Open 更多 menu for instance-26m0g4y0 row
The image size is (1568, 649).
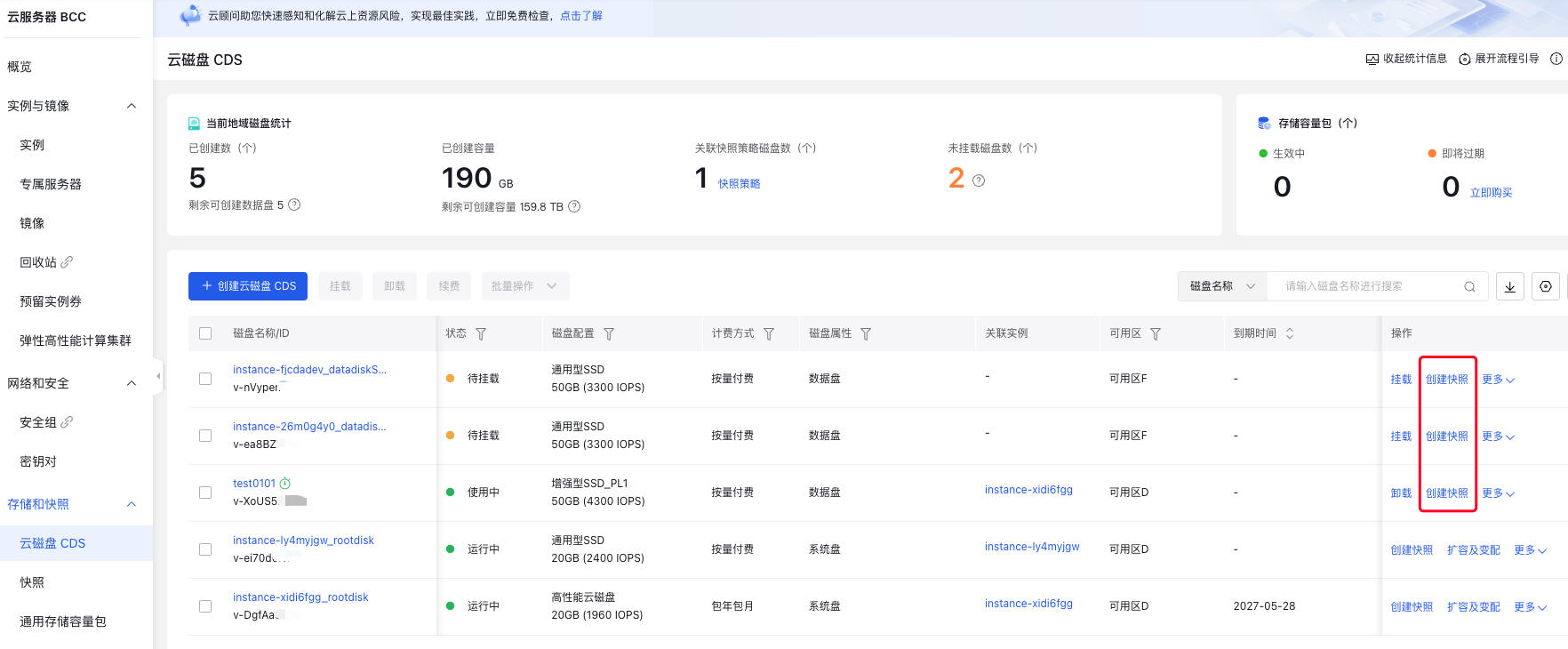click(x=1498, y=437)
